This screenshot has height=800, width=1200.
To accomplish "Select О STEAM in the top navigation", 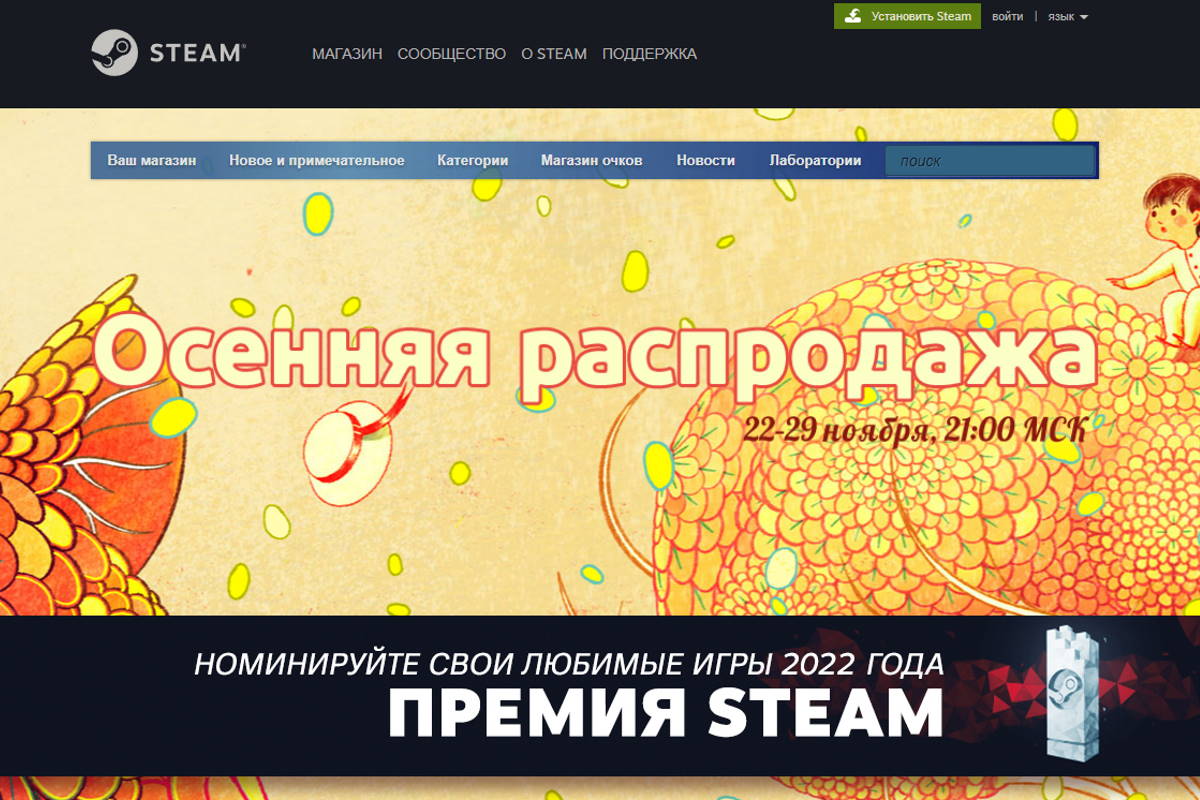I will click(554, 54).
